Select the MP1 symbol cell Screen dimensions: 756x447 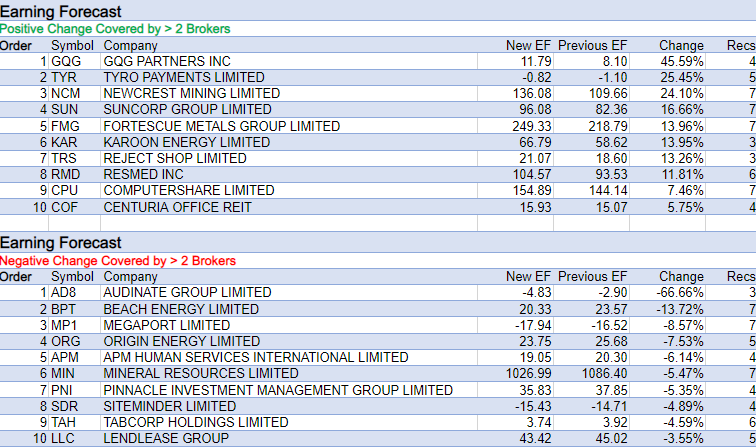click(x=65, y=325)
